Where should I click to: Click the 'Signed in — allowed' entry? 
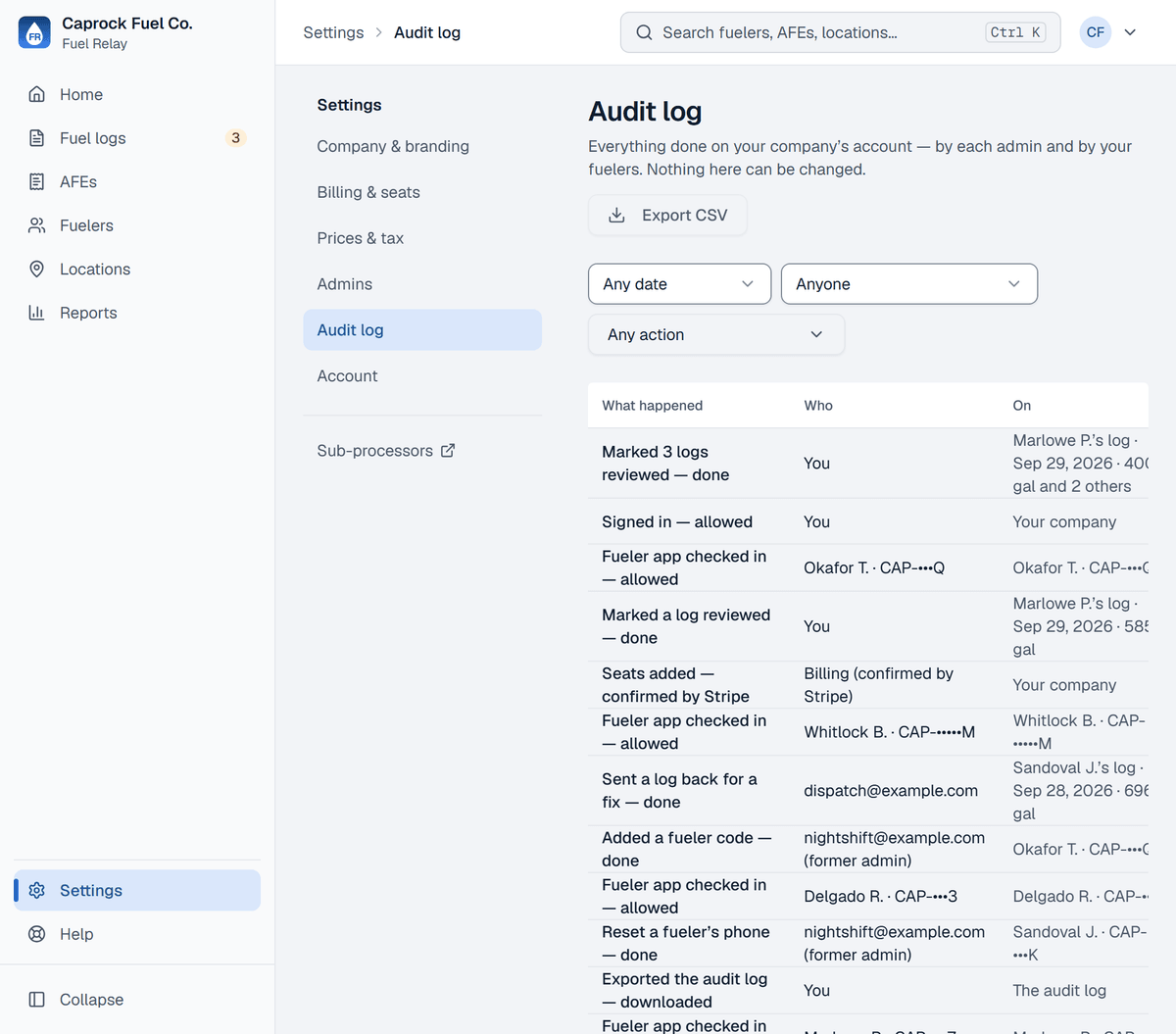pos(677,521)
